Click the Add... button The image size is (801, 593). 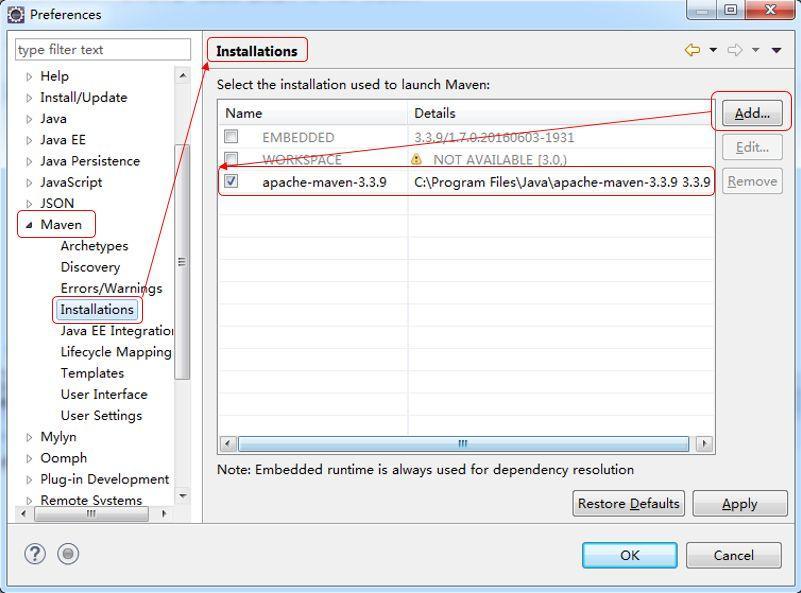(752, 113)
